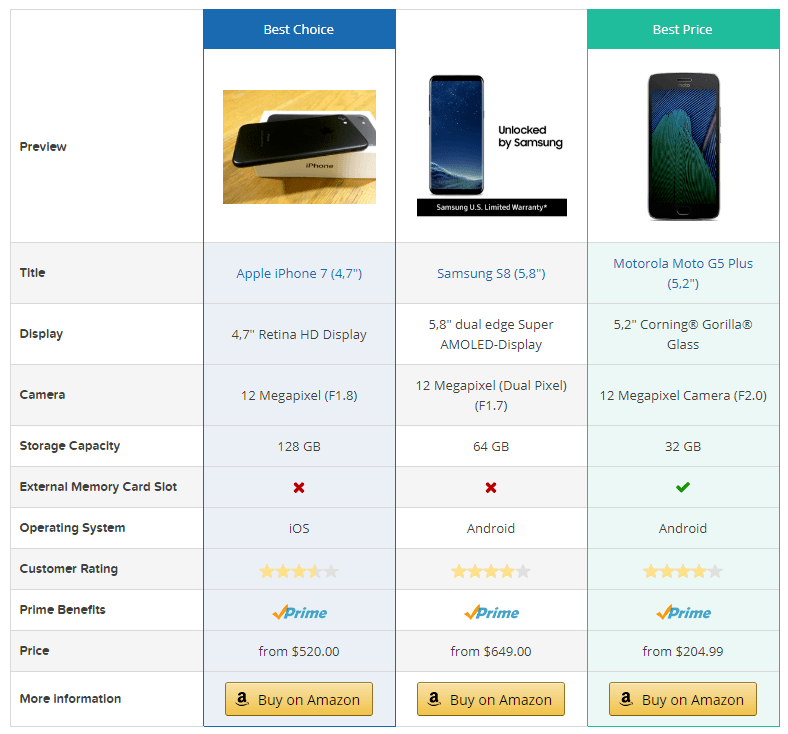Click the Moto G5 Plus preview image
This screenshot has width=788, height=734.
tap(683, 146)
